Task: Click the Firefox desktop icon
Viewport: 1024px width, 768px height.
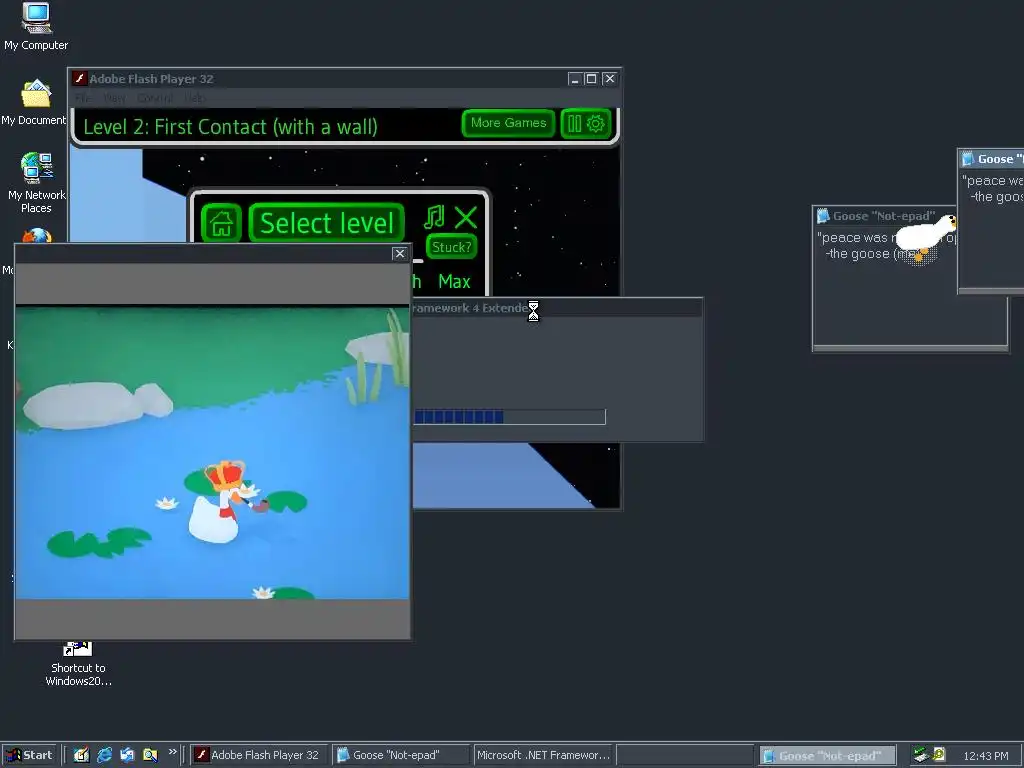Action: (37, 236)
